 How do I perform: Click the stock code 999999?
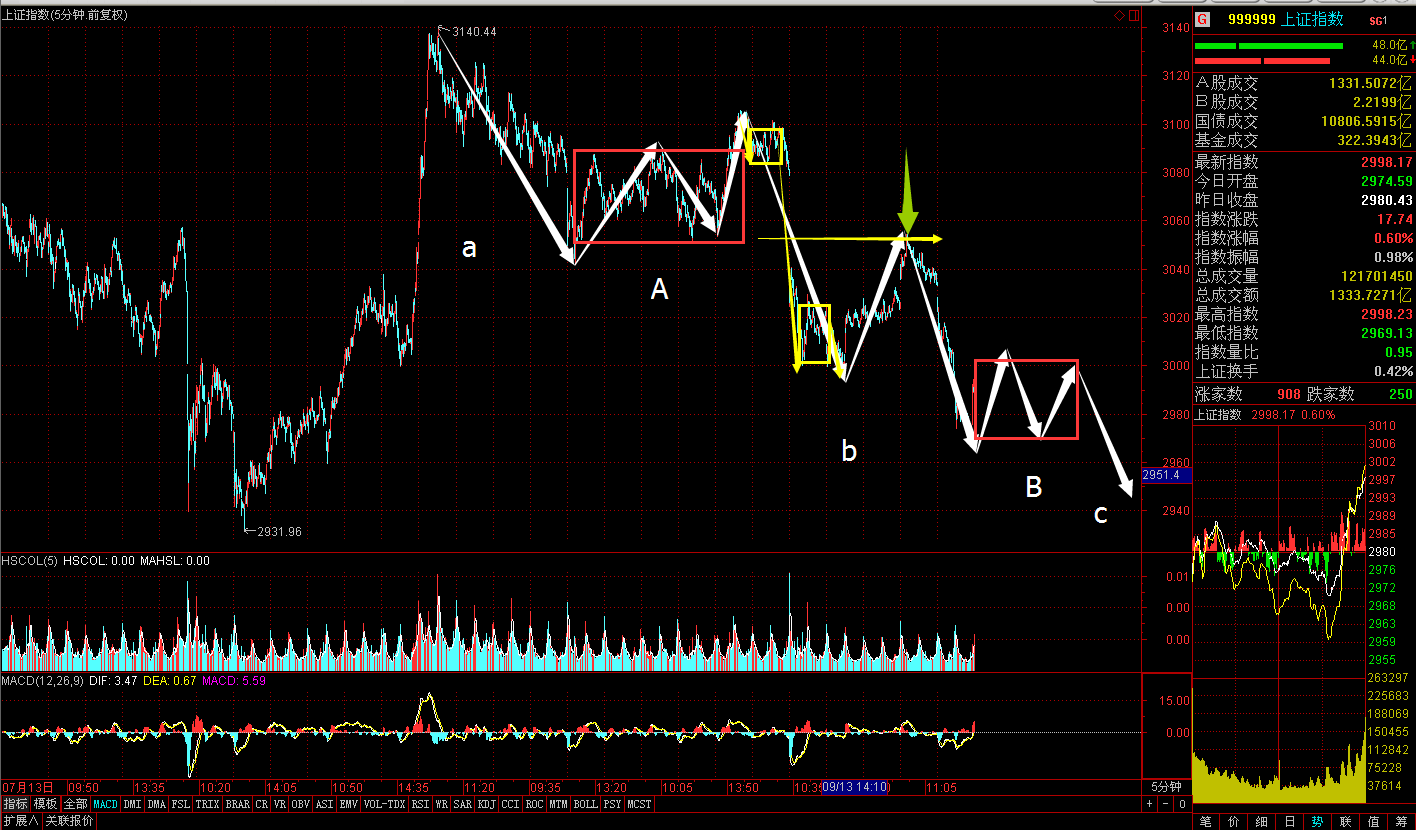(1251, 20)
